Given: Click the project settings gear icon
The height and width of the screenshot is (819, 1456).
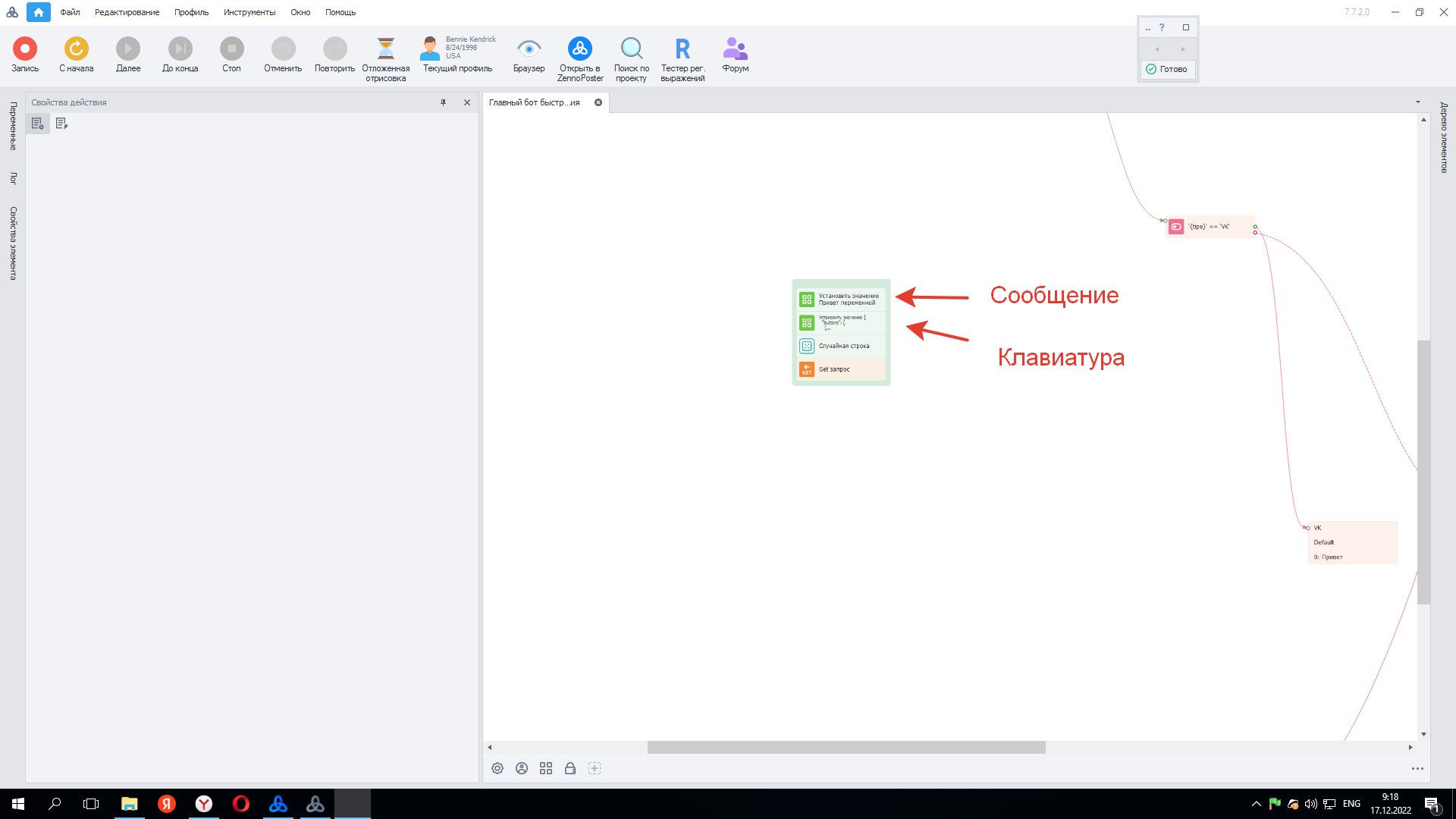Looking at the screenshot, I should coord(497,768).
